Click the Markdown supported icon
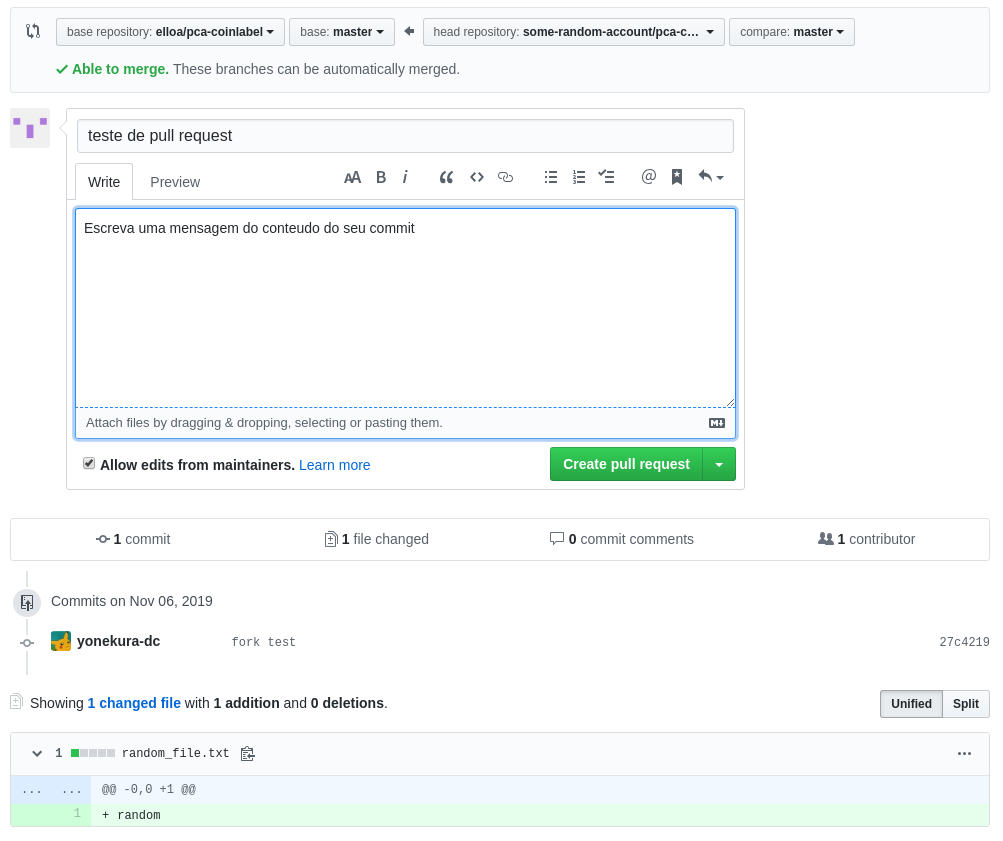The image size is (1003, 841). pyautogui.click(x=717, y=423)
